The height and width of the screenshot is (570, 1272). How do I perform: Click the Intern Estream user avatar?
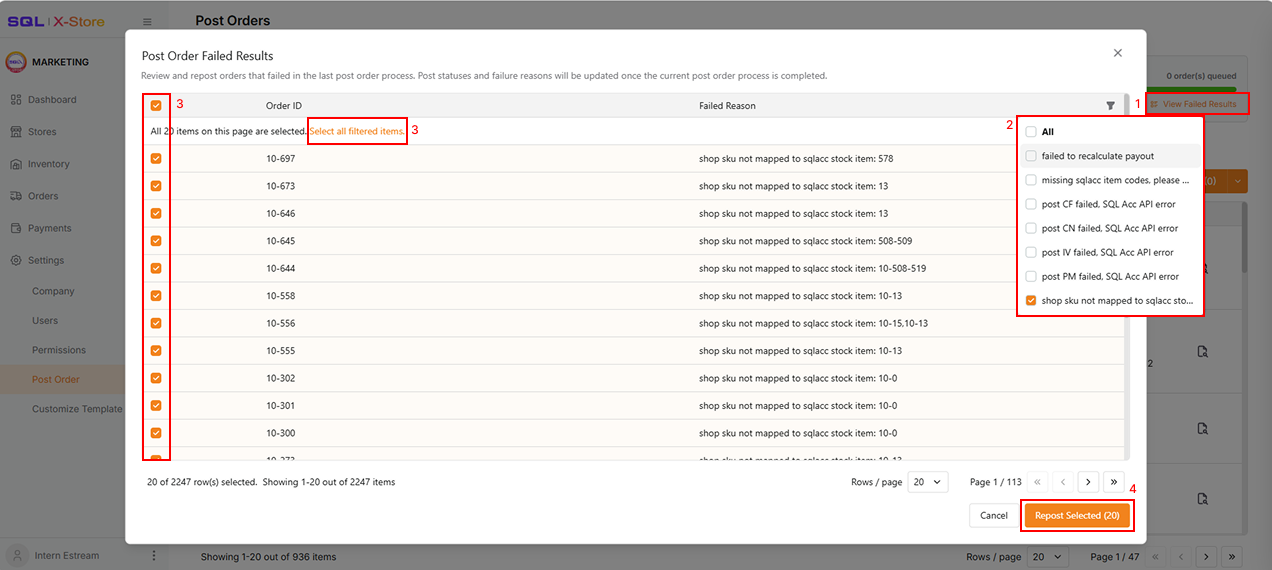coord(17,556)
